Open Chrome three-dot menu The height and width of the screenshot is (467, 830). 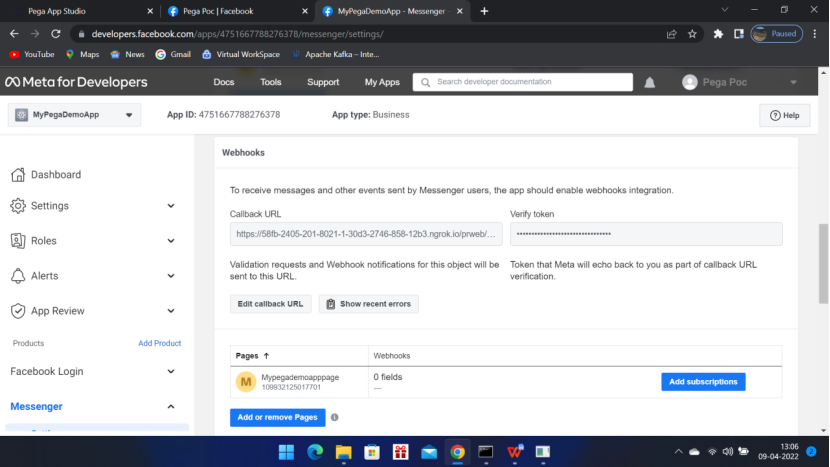(815, 34)
